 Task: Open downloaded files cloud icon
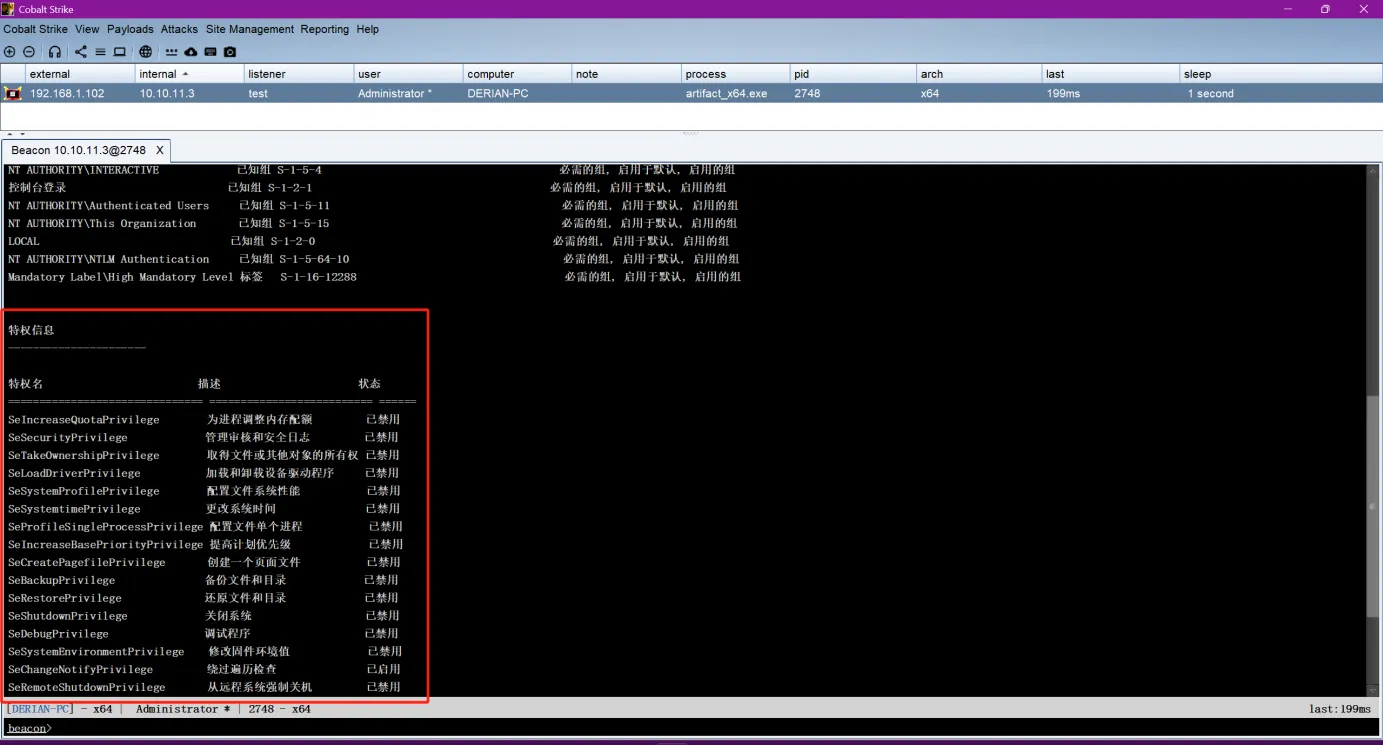tap(191, 52)
